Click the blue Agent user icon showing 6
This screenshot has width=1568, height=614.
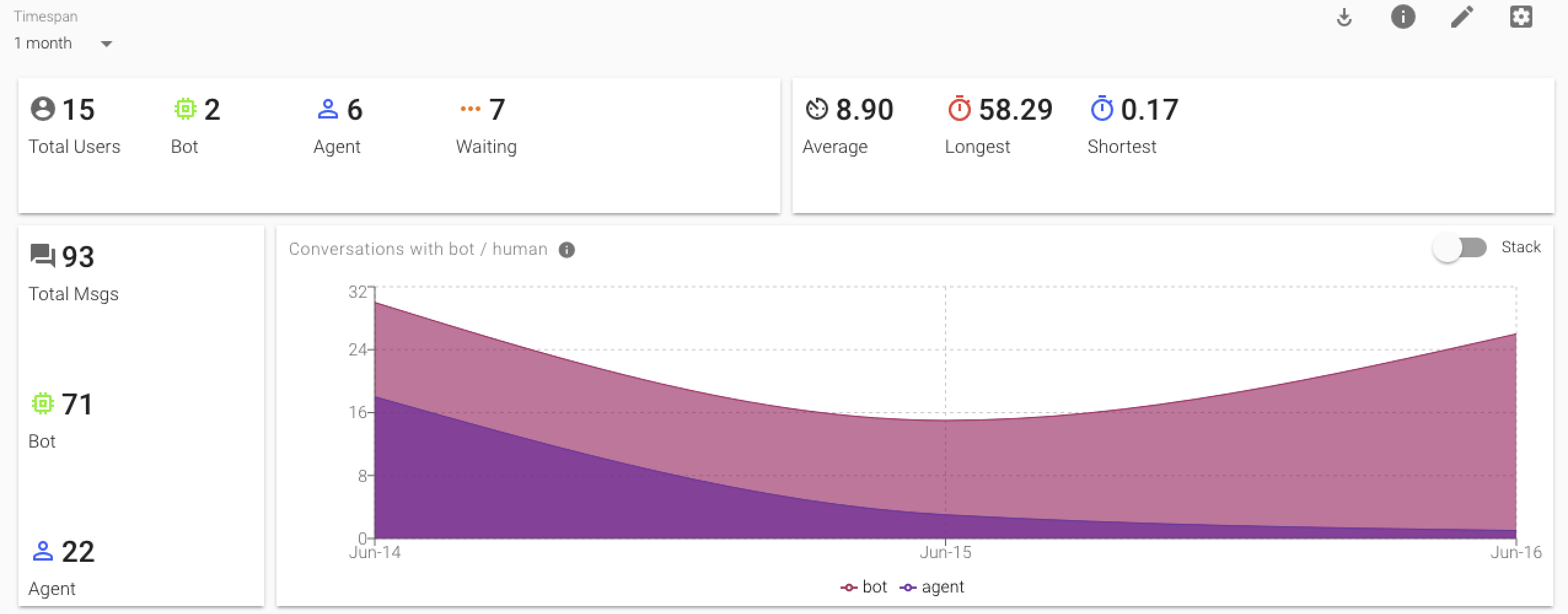[x=328, y=109]
